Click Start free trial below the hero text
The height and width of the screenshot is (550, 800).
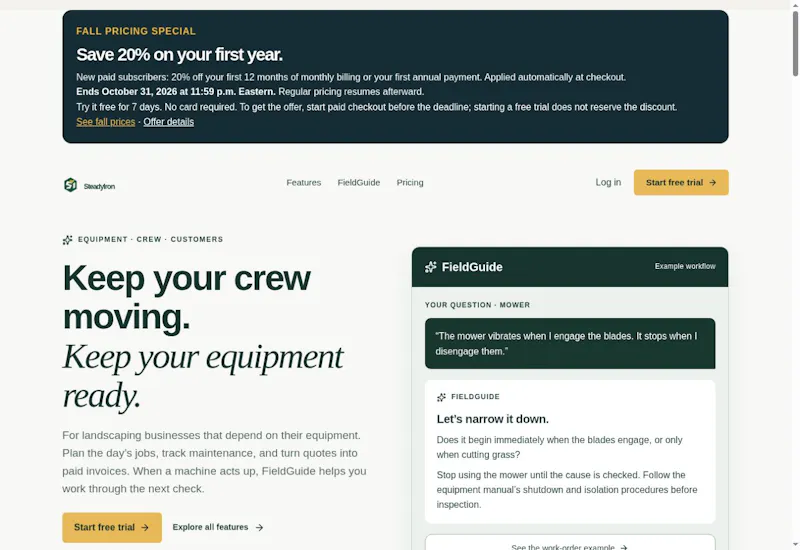[112, 527]
